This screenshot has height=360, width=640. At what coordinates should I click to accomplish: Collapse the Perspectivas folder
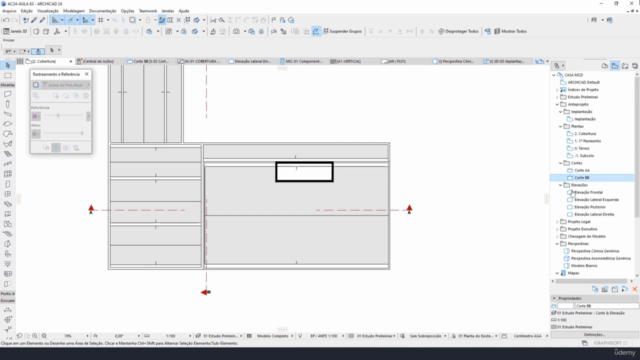point(558,244)
